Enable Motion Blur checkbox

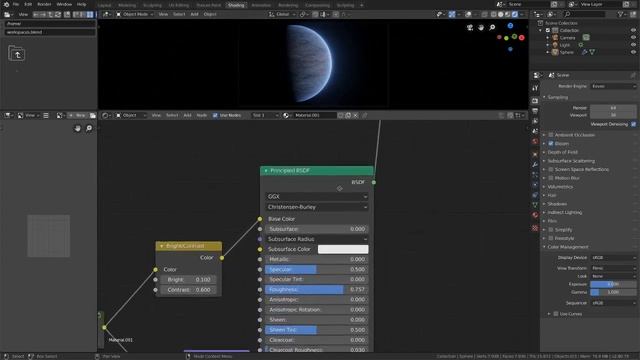click(551, 178)
